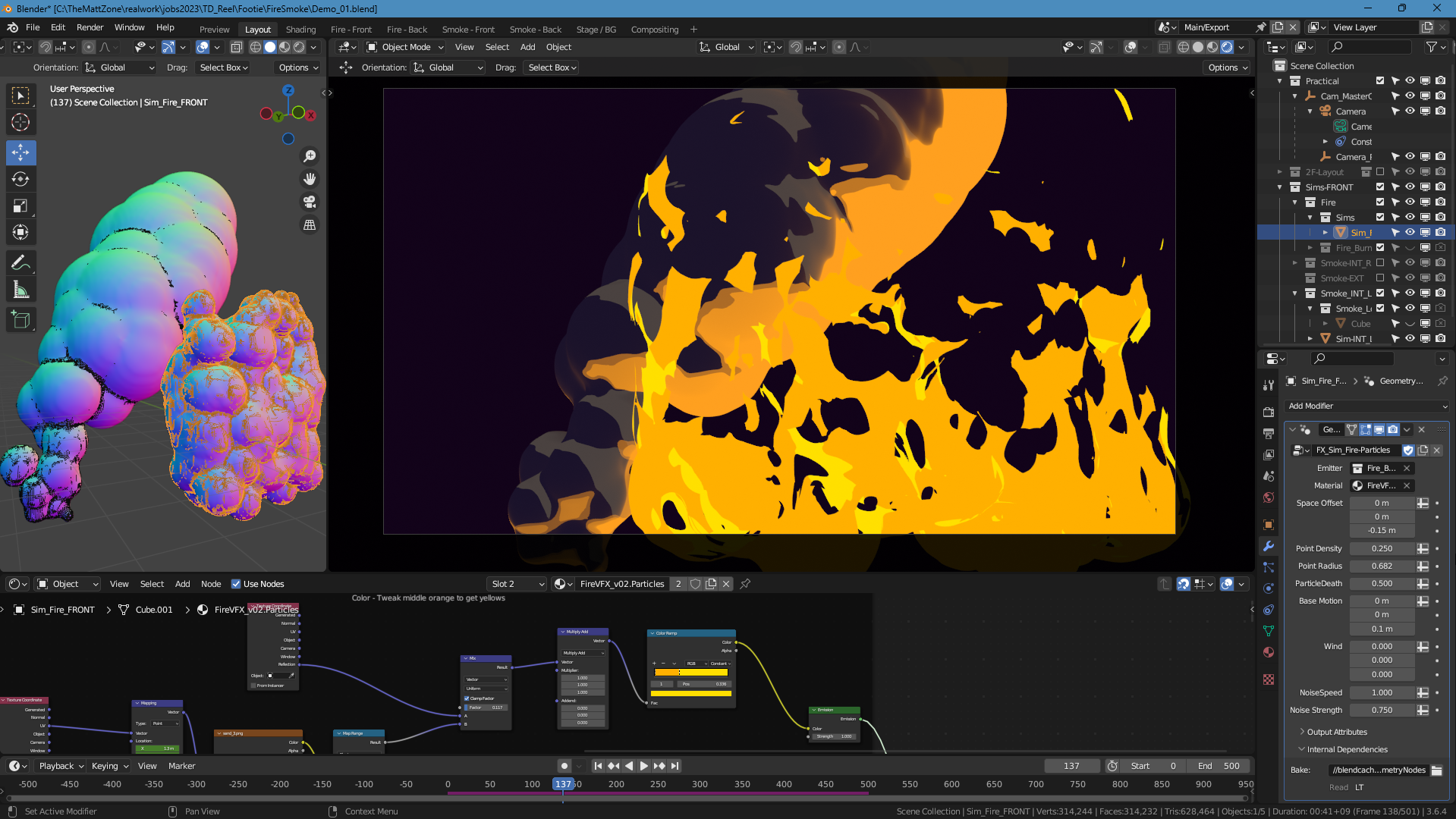This screenshot has height=819, width=1456.
Task: Toggle camera view icon in viewport
Action: click(x=310, y=202)
